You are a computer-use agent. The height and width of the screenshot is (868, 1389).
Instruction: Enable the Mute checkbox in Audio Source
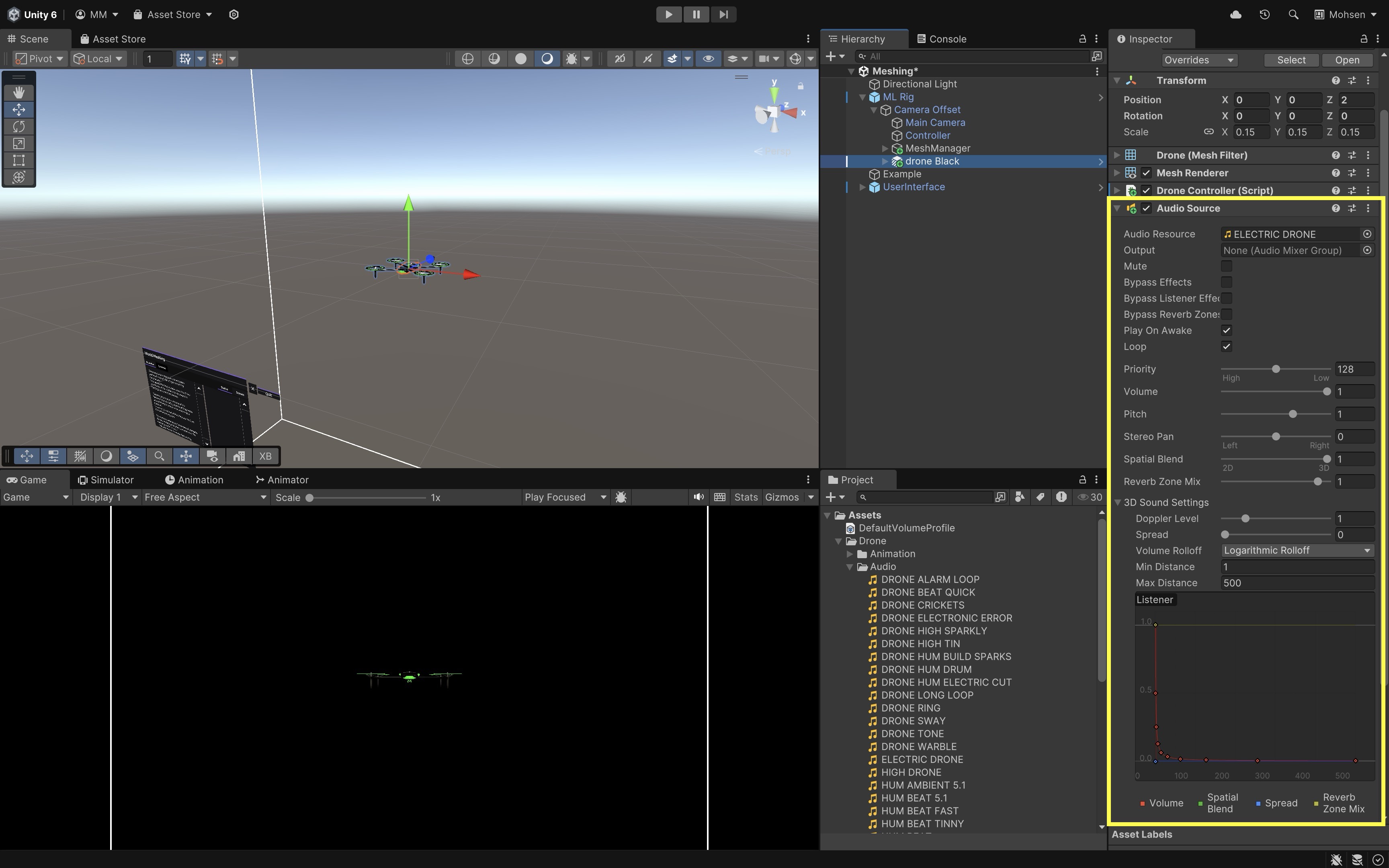click(1227, 266)
